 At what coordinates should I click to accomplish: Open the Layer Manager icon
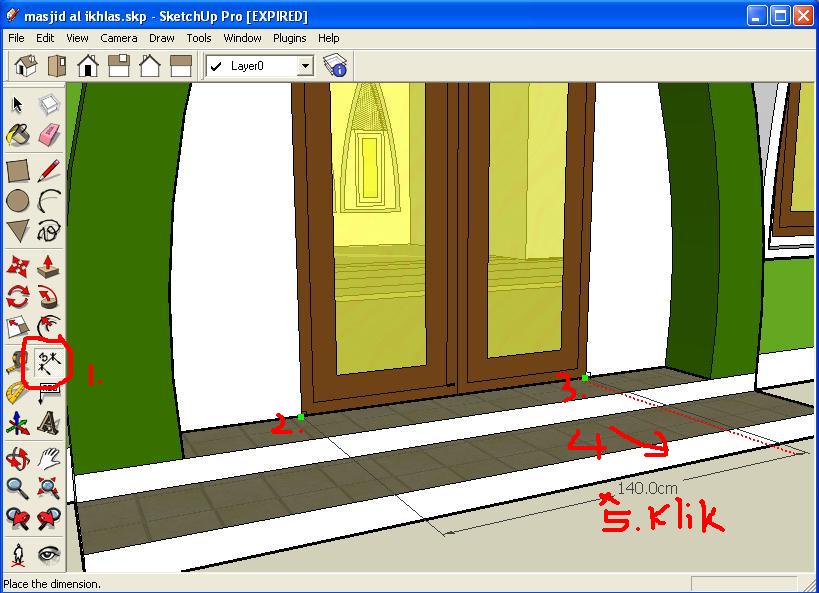click(335, 66)
